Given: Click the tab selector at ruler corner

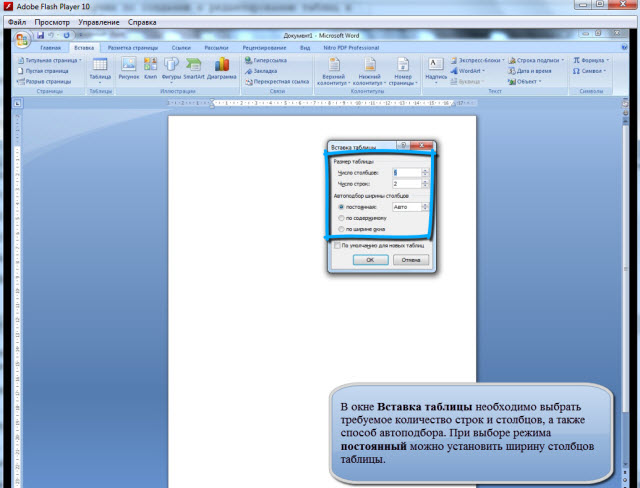Looking at the screenshot, I should [18, 104].
